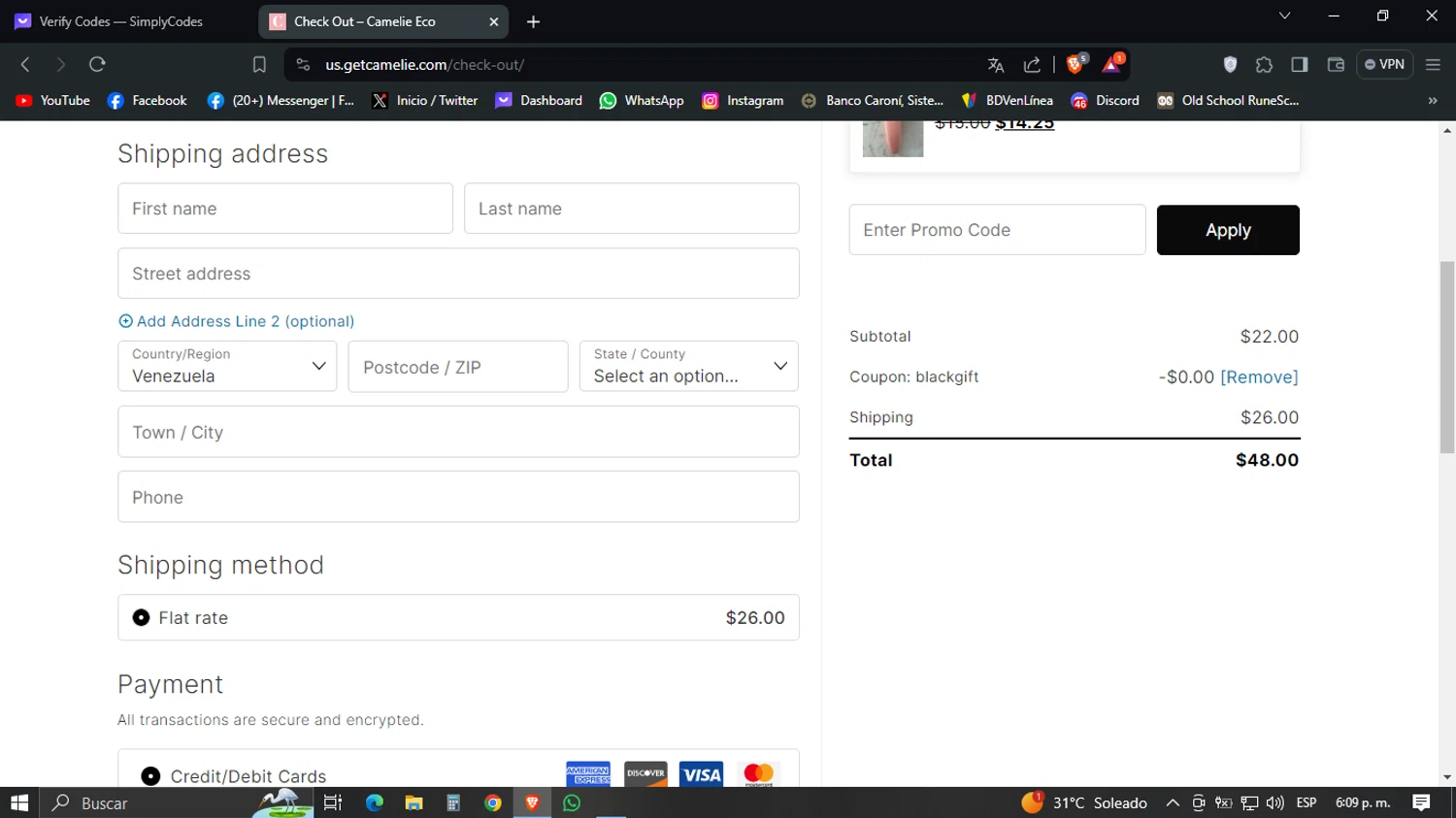Focus the Street address field
This screenshot has height=818, width=1456.
coord(458,274)
